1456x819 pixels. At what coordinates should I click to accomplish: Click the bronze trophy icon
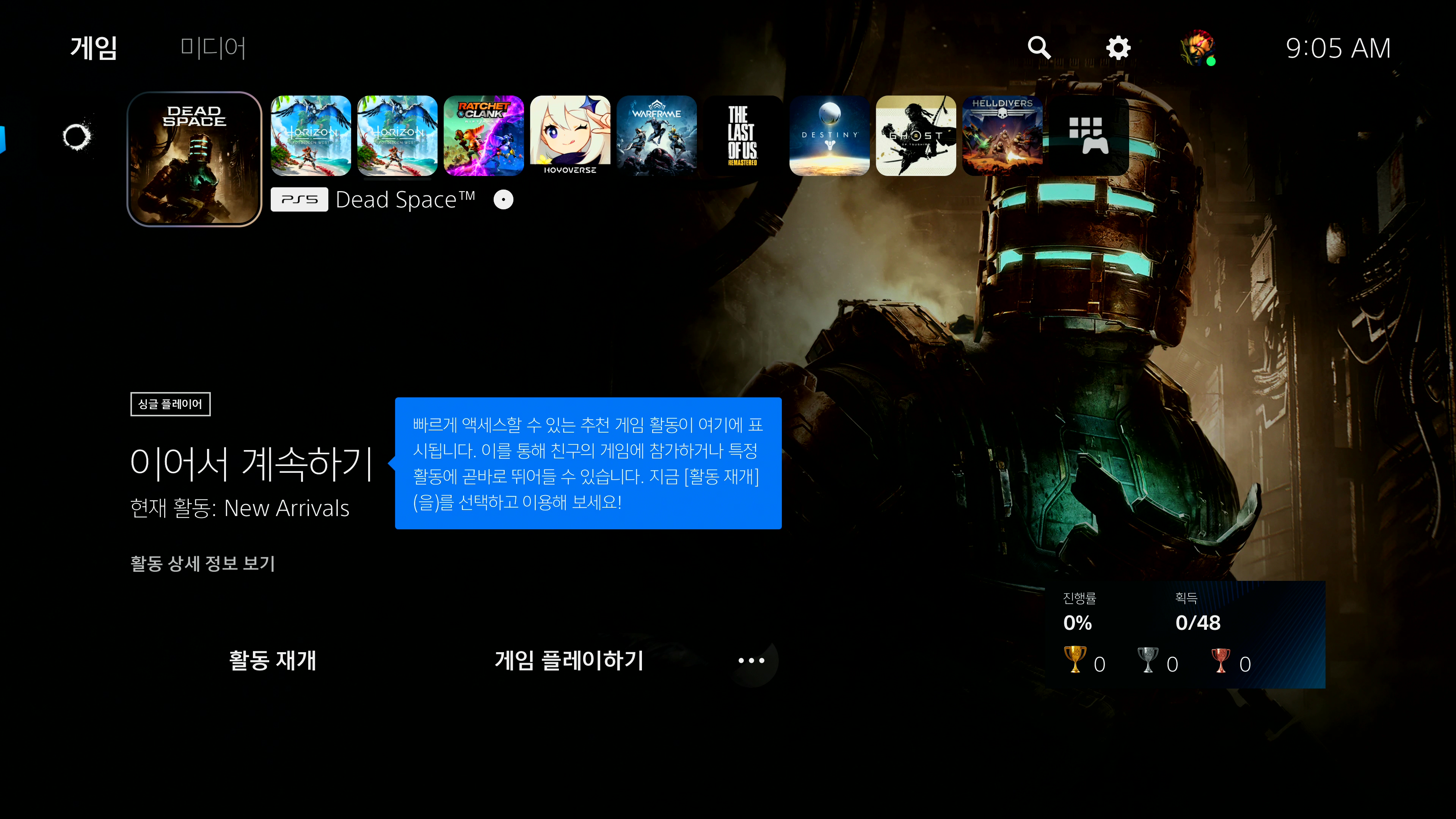pos(1220,660)
